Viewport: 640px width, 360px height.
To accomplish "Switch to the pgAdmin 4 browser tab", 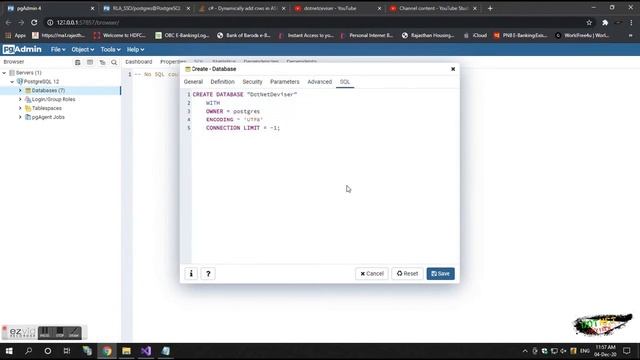I will click(49, 8).
